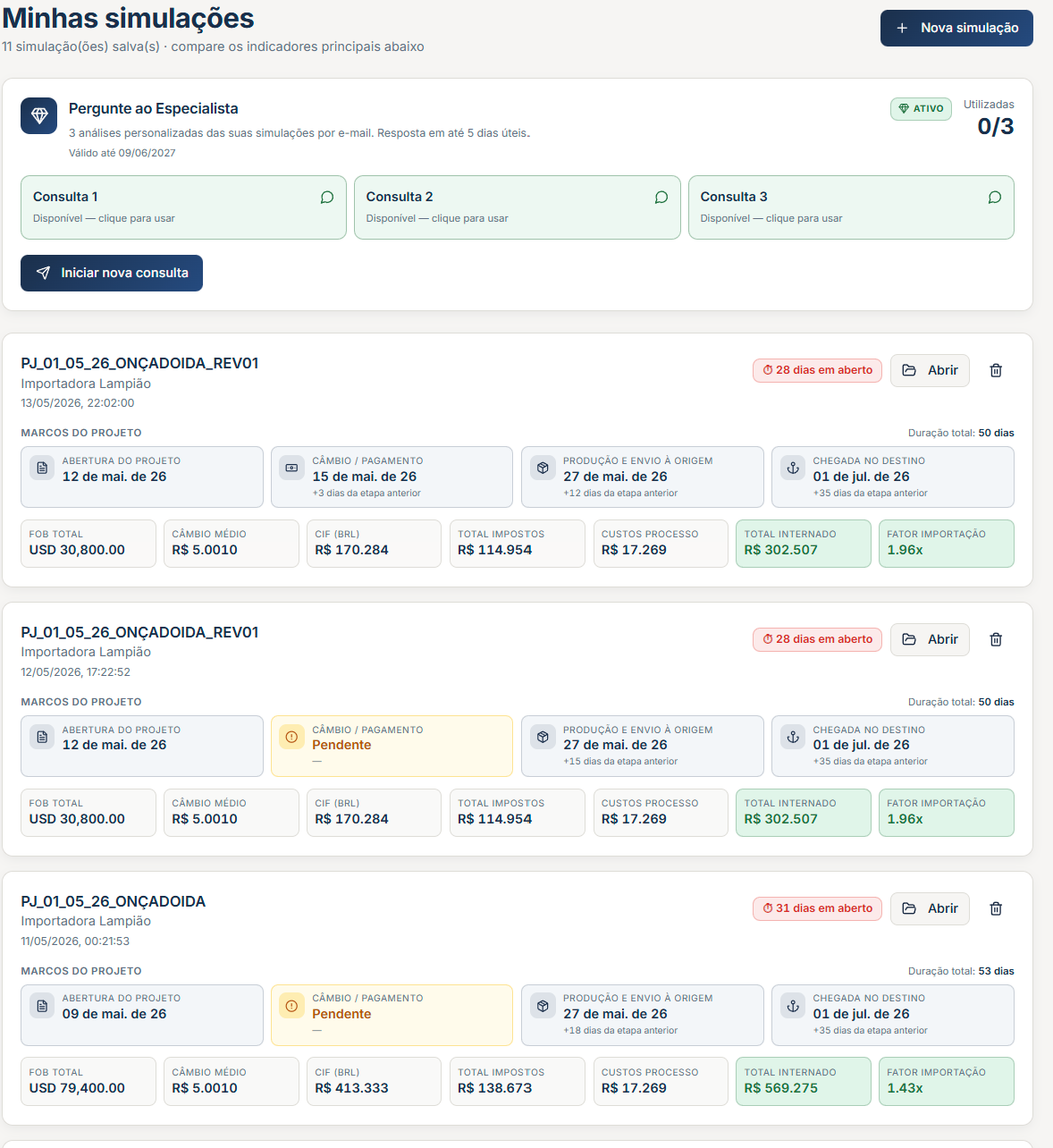Open the Consulta 2 card
The height and width of the screenshot is (1148, 1053).
[x=518, y=207]
